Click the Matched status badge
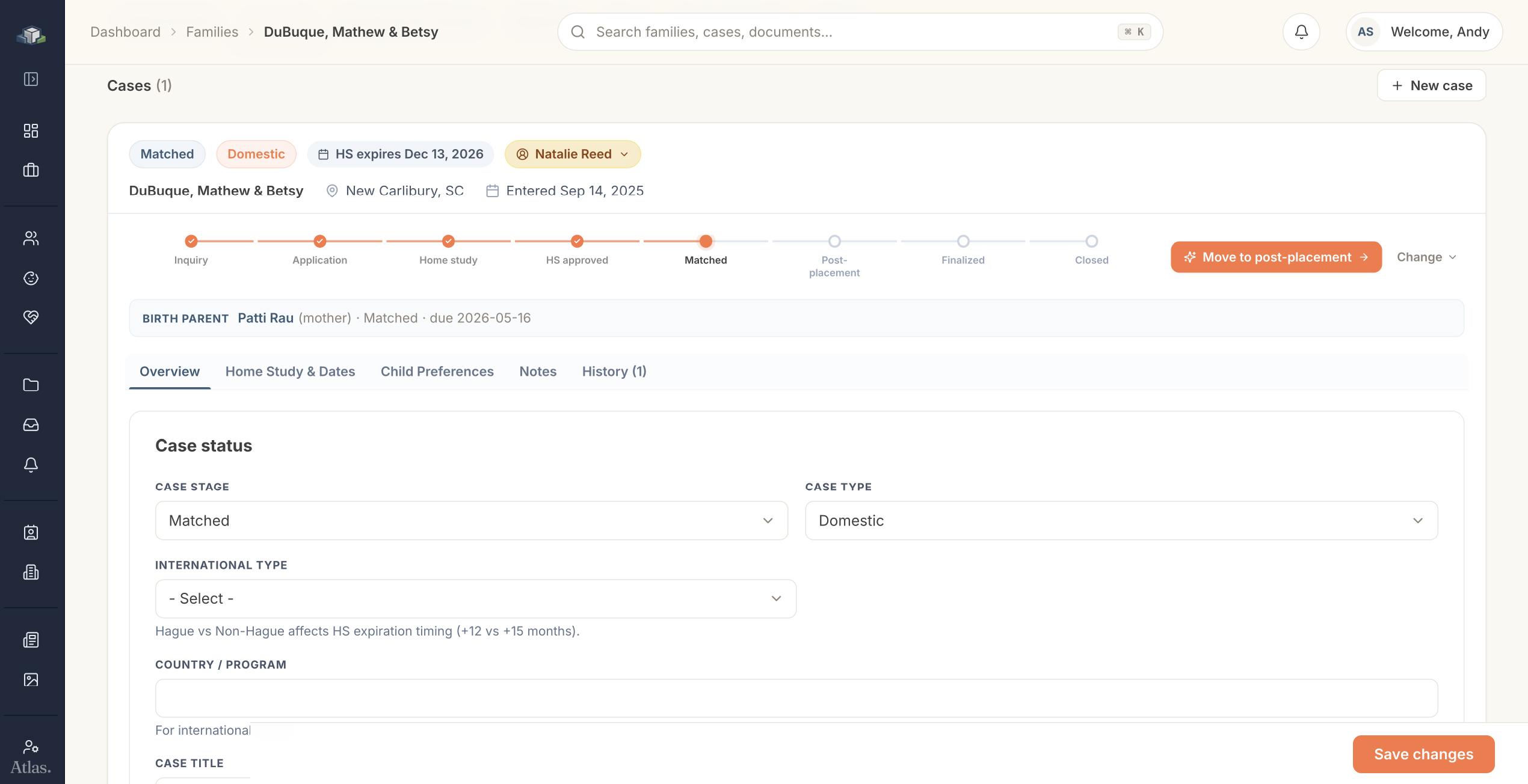 tap(167, 154)
